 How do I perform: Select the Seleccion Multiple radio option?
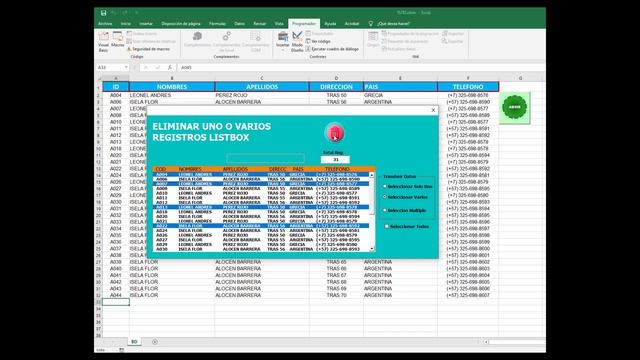[x=404, y=210]
